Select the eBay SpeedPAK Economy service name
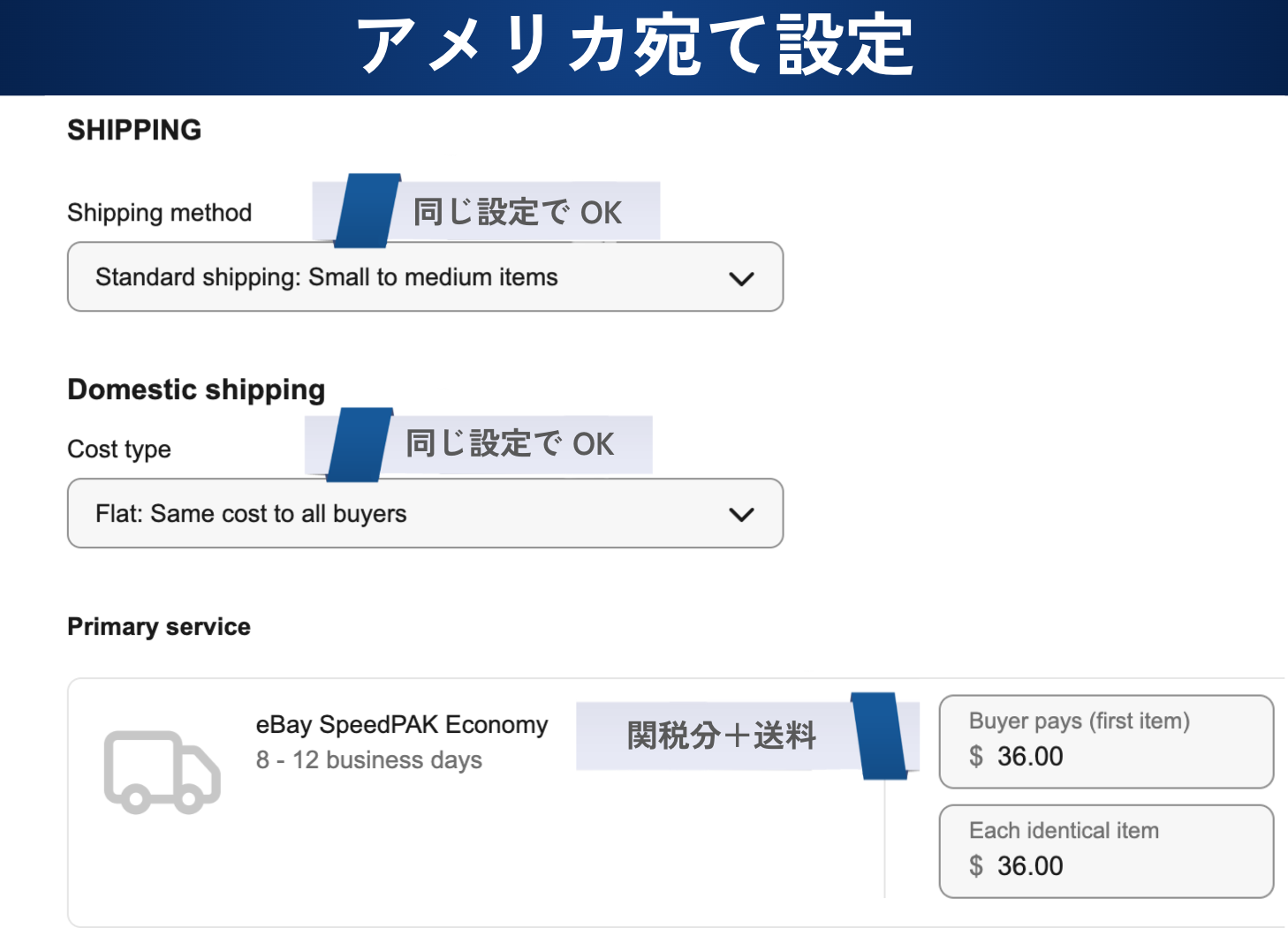The width and height of the screenshot is (1288, 936). point(402,725)
